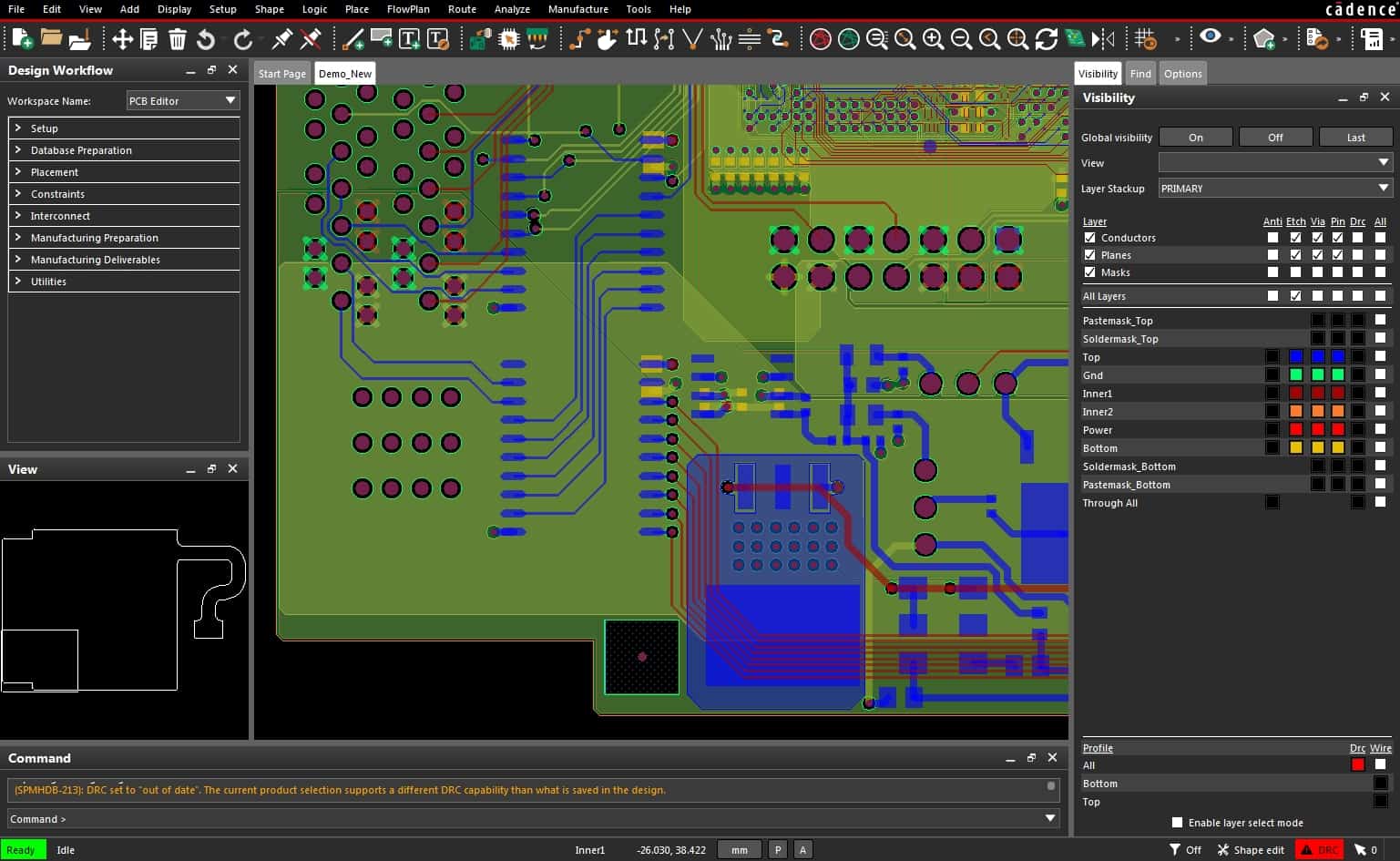
Task: Click the Gnd layer green Etch swatch
Action: pos(1295,374)
